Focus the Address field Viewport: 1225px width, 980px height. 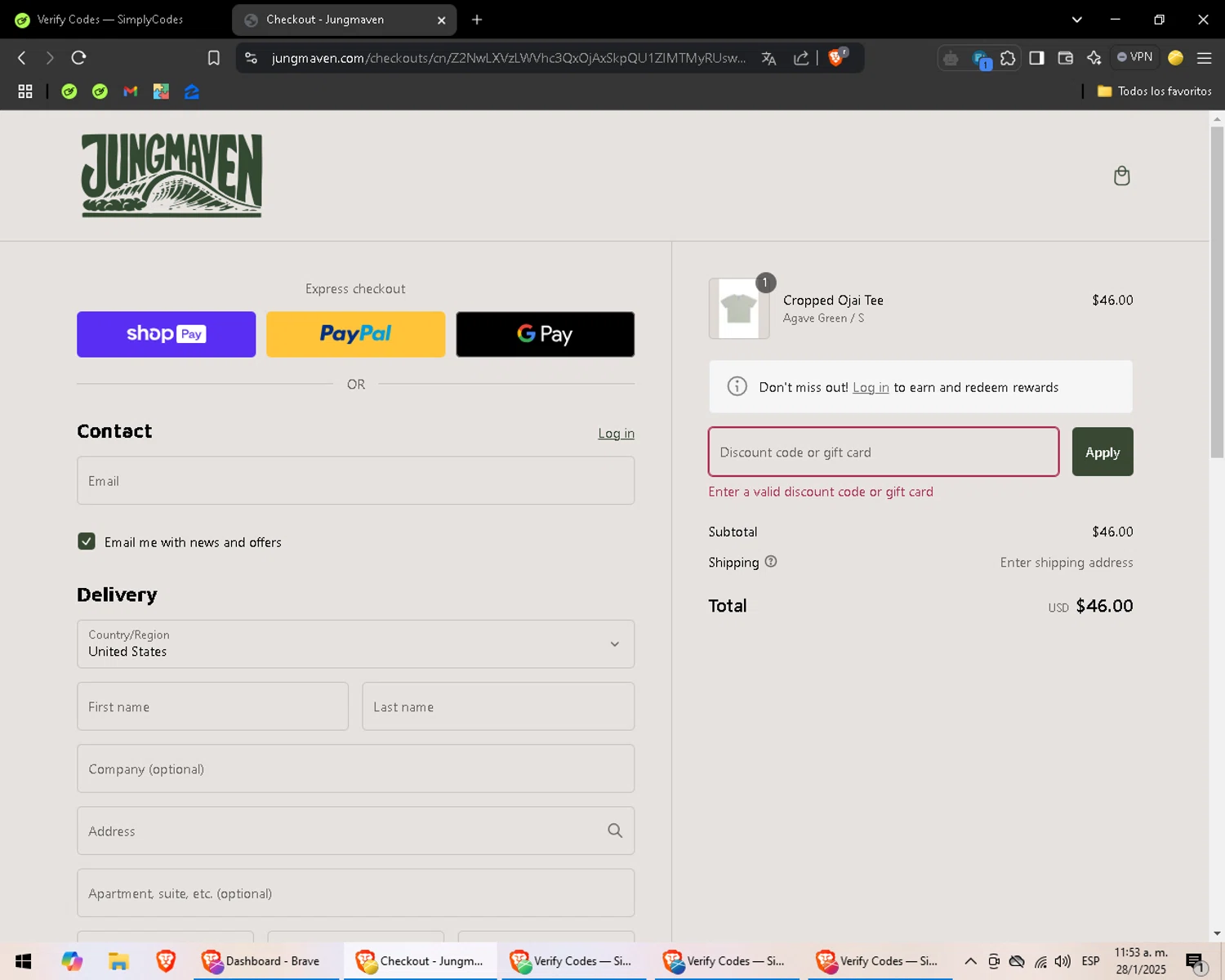(356, 831)
